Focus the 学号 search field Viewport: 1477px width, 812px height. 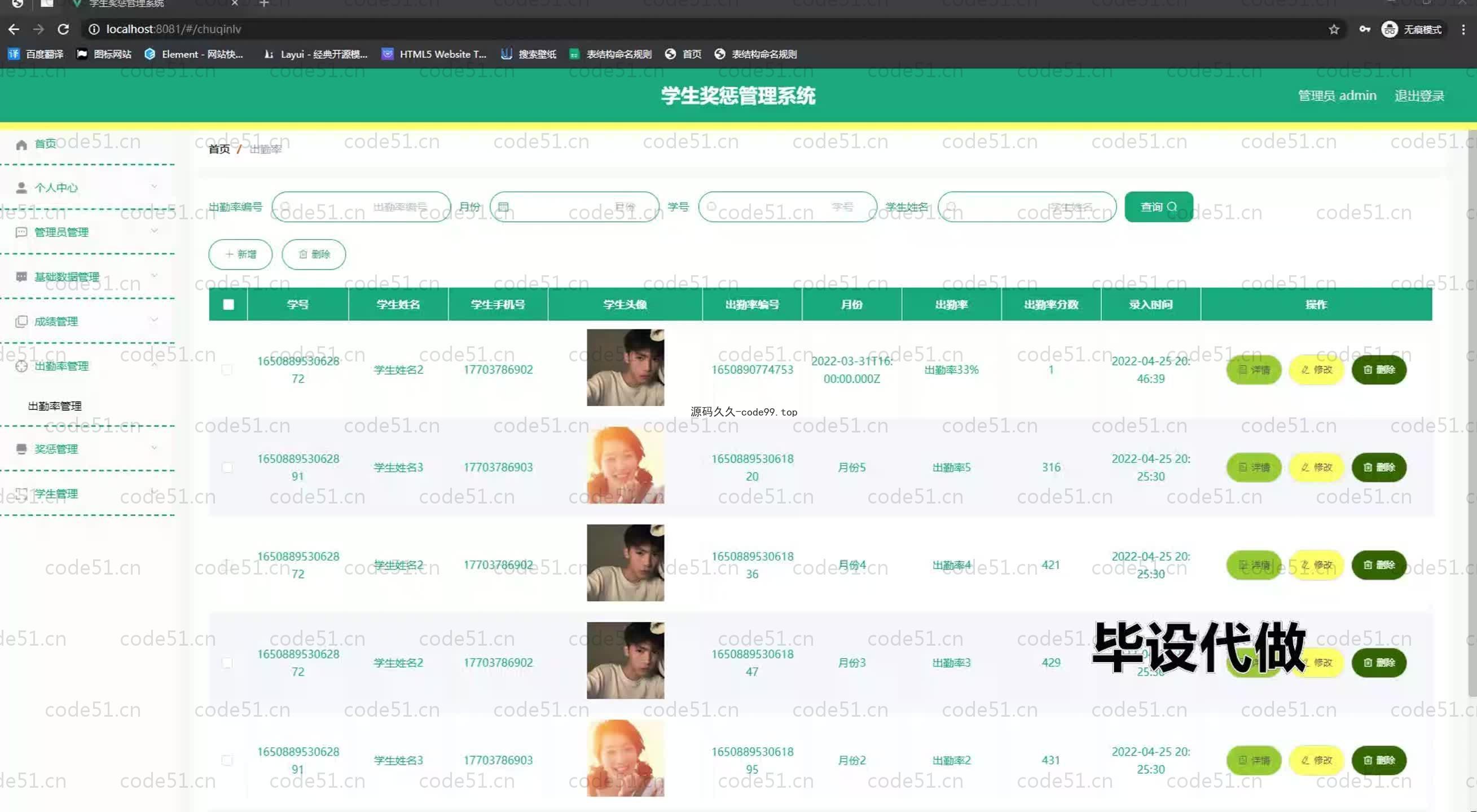[x=787, y=207]
